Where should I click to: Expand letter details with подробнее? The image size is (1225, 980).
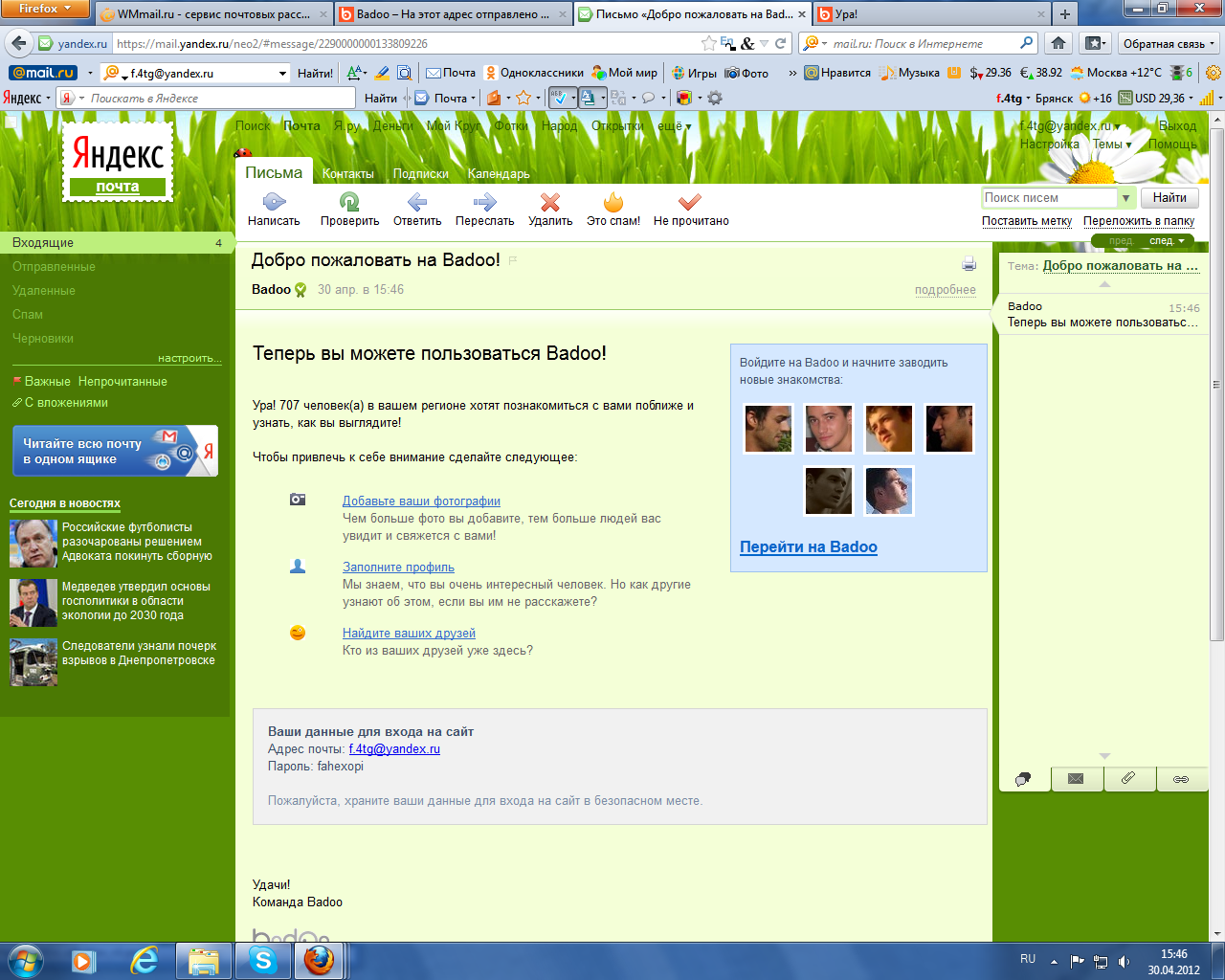946,290
